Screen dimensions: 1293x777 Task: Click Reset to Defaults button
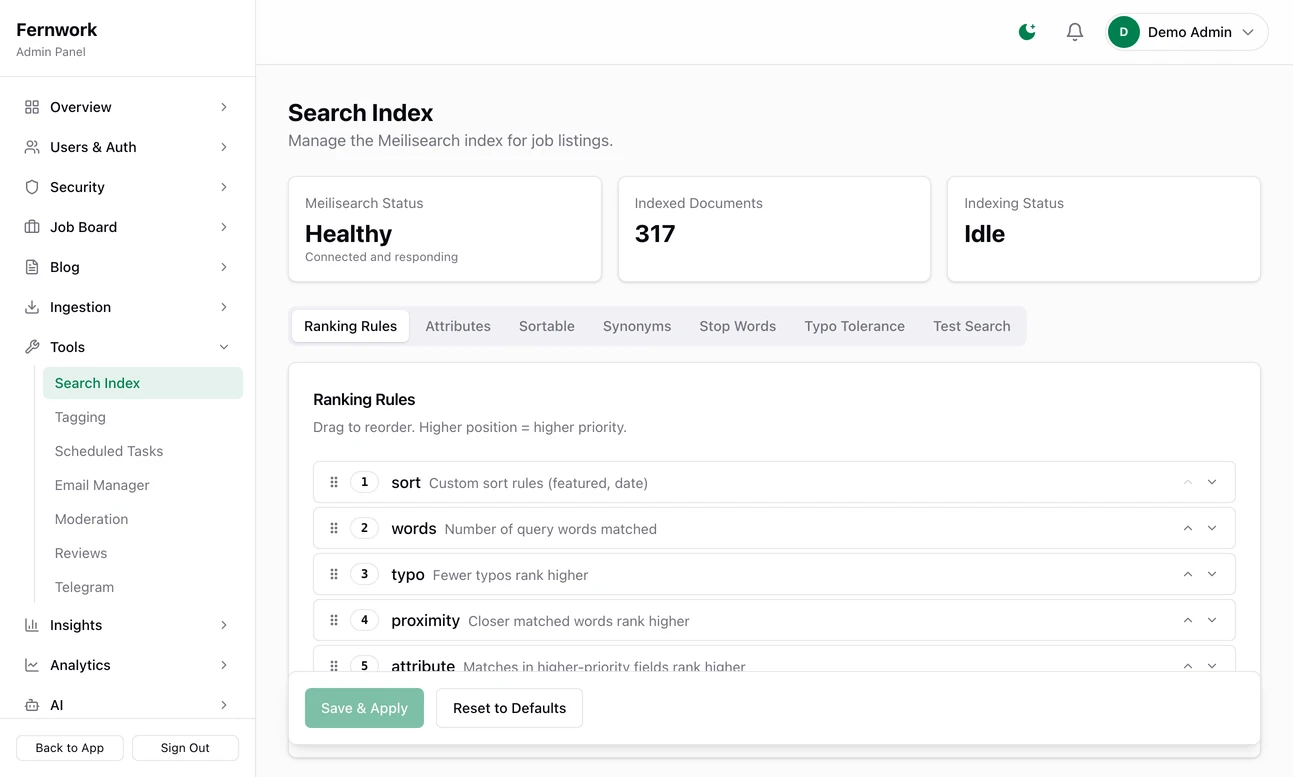(509, 708)
